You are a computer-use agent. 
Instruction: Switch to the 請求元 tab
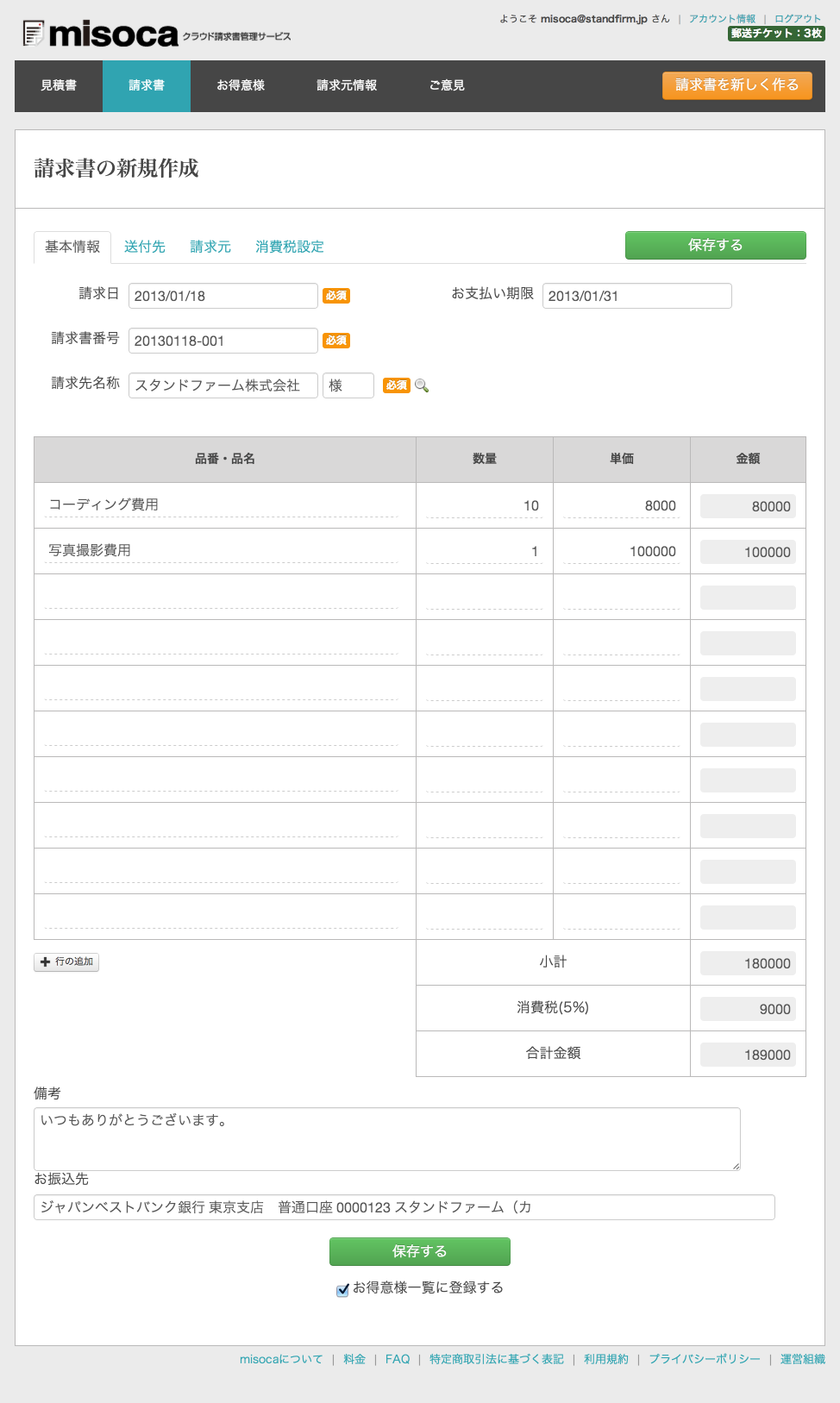pyautogui.click(x=210, y=247)
